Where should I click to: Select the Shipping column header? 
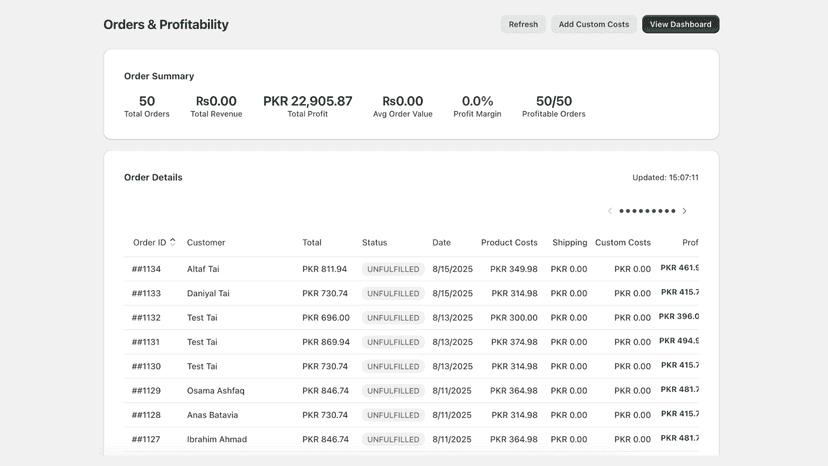(569, 243)
